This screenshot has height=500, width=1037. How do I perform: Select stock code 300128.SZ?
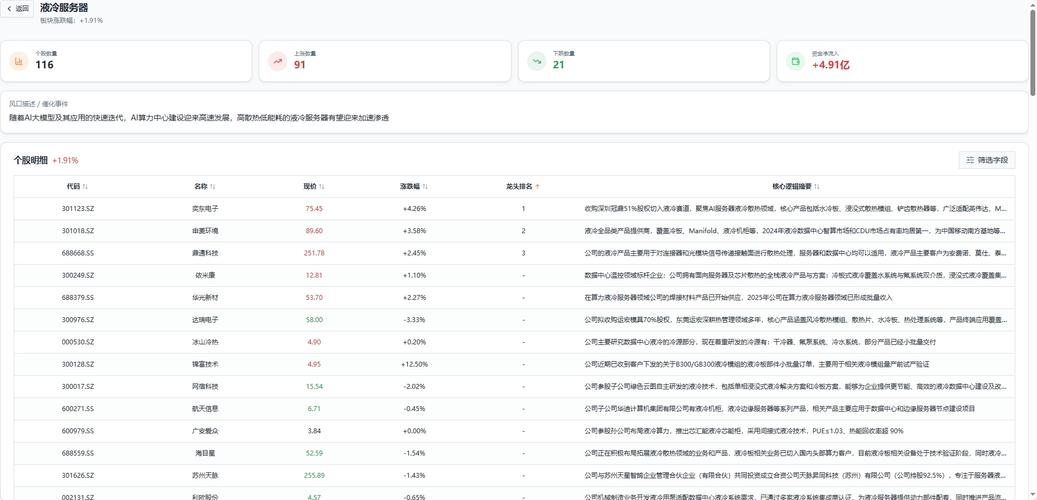78,364
